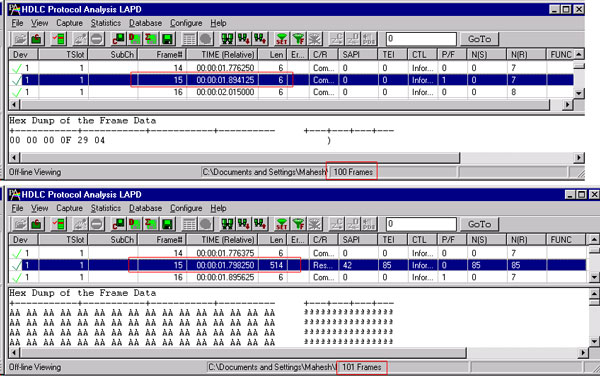Open the D detail view icon in upper window
The width and height of the screenshot is (600, 376).
pyautogui.click(x=135, y=39)
